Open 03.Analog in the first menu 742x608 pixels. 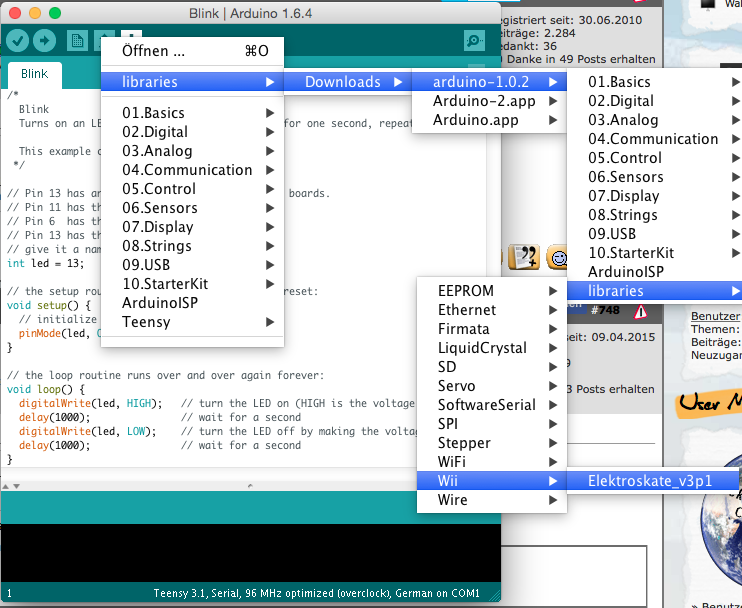[193, 151]
